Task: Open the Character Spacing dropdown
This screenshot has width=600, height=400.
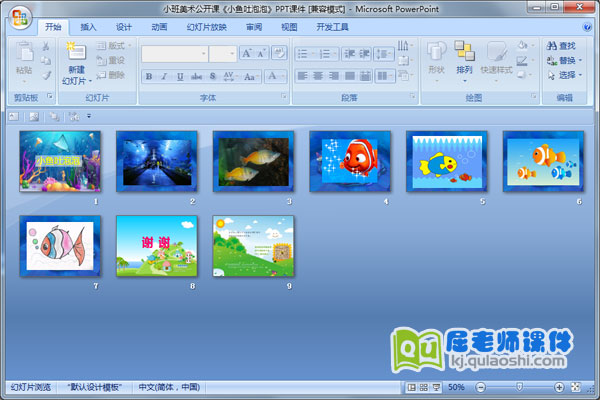Action: tap(230, 76)
